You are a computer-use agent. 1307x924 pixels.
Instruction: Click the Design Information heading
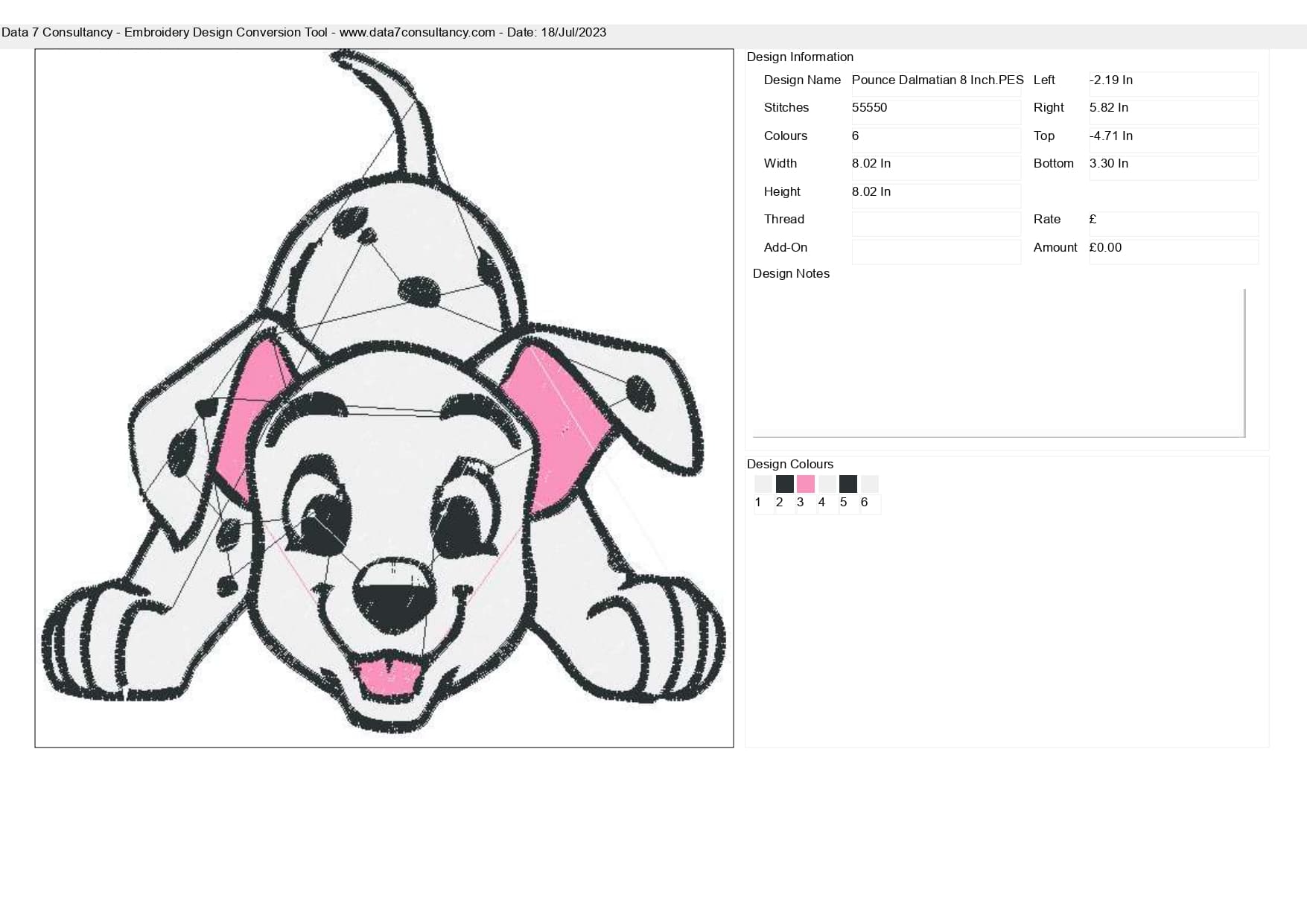point(800,57)
